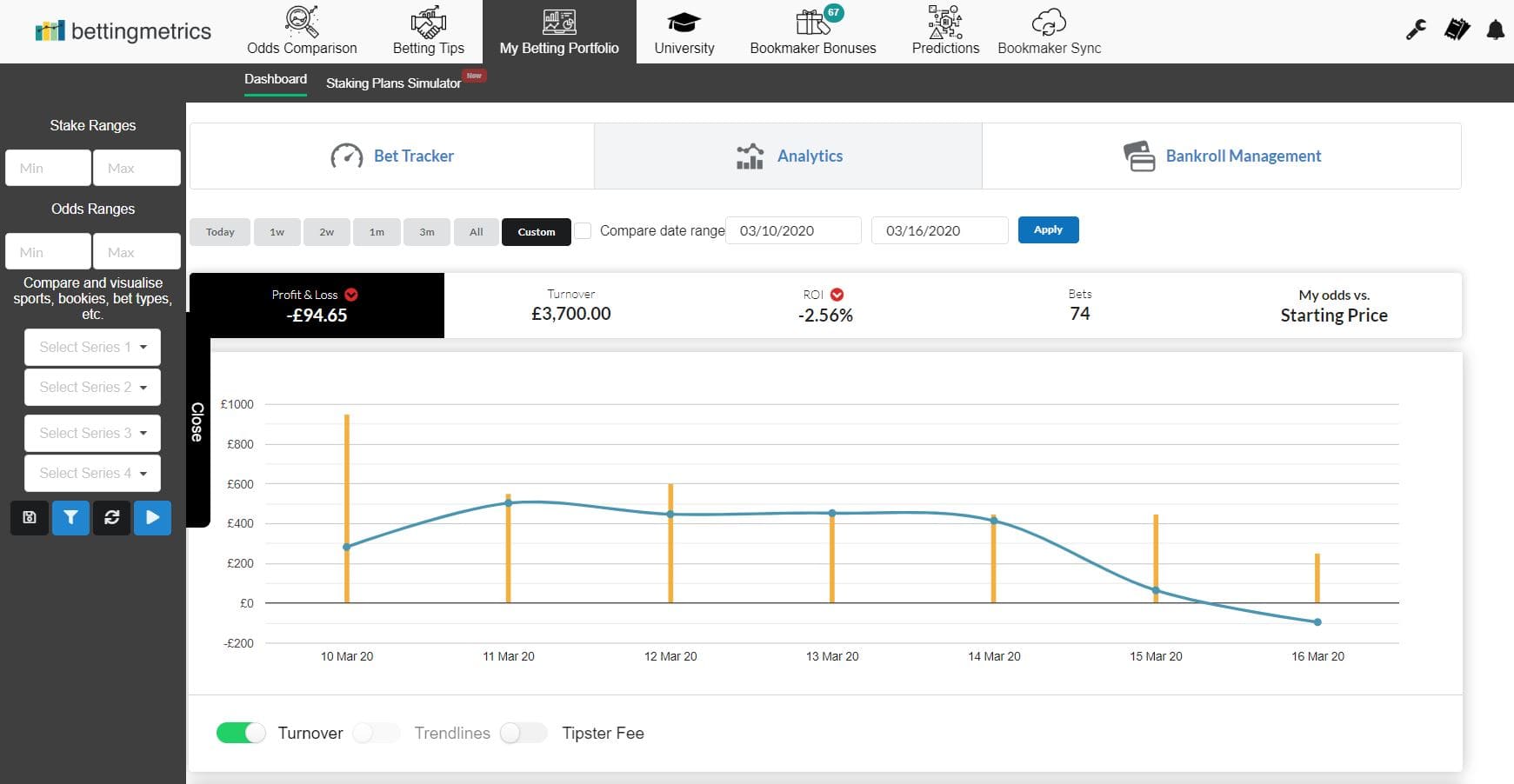This screenshot has height=784, width=1514.
Task: Click the save filter disk icon
Action: (30, 518)
